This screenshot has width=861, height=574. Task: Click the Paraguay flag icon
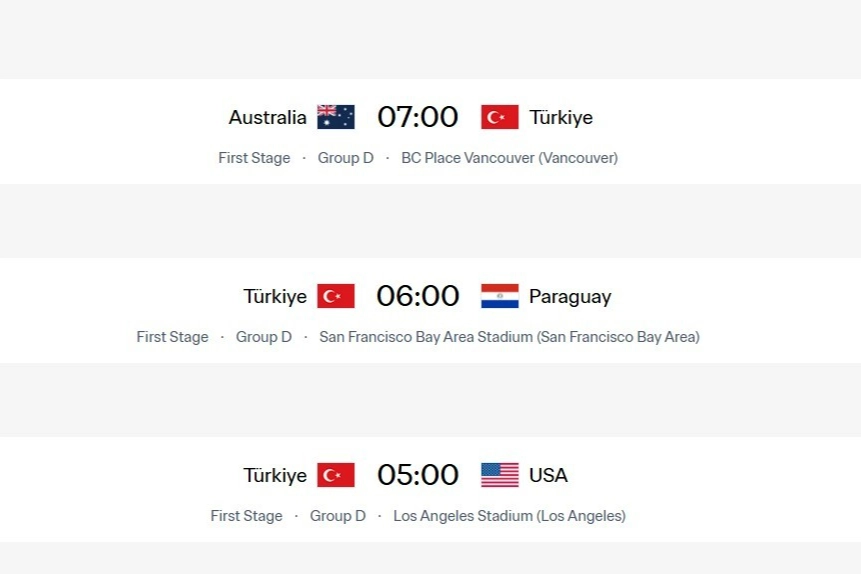[x=499, y=296]
